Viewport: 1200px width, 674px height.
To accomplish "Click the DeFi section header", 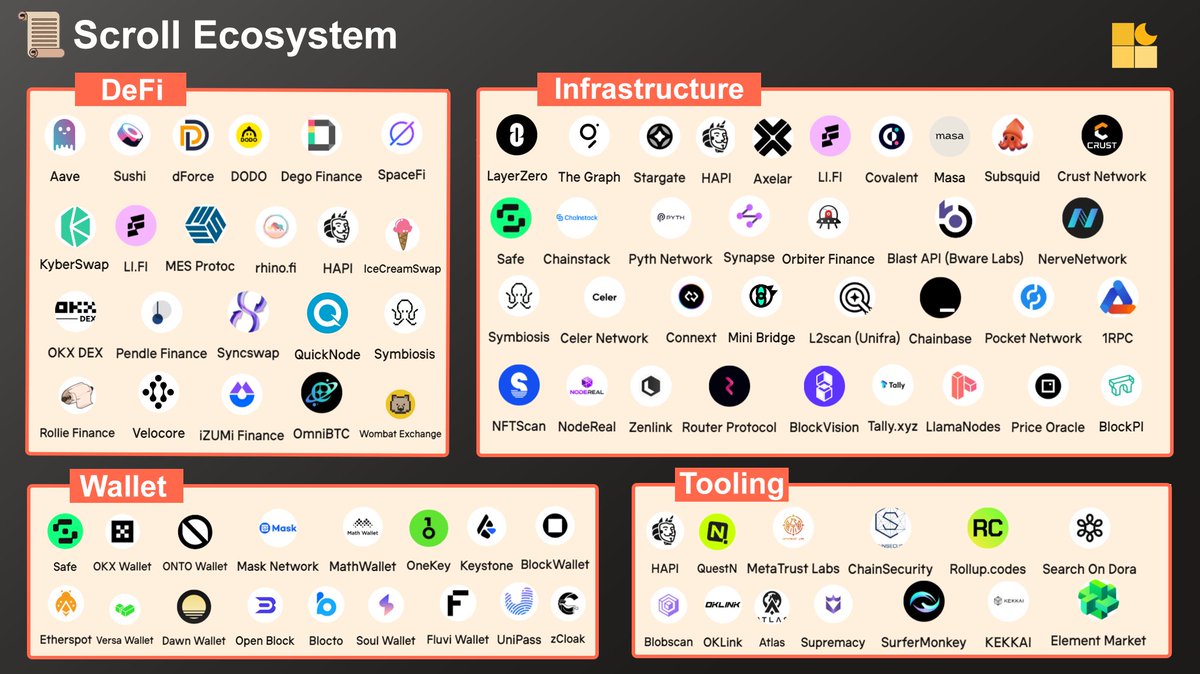I will tap(131, 90).
